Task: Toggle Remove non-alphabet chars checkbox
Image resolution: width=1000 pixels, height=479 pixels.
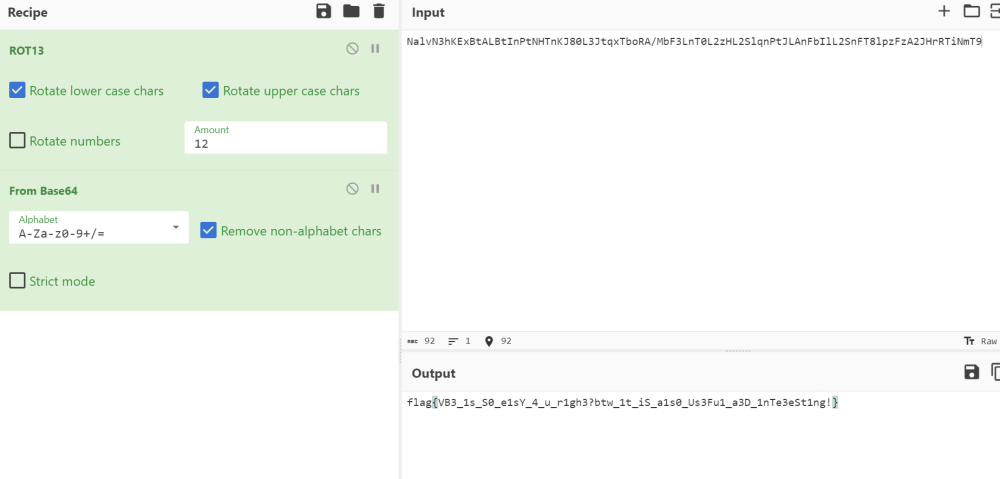Action: tap(208, 230)
